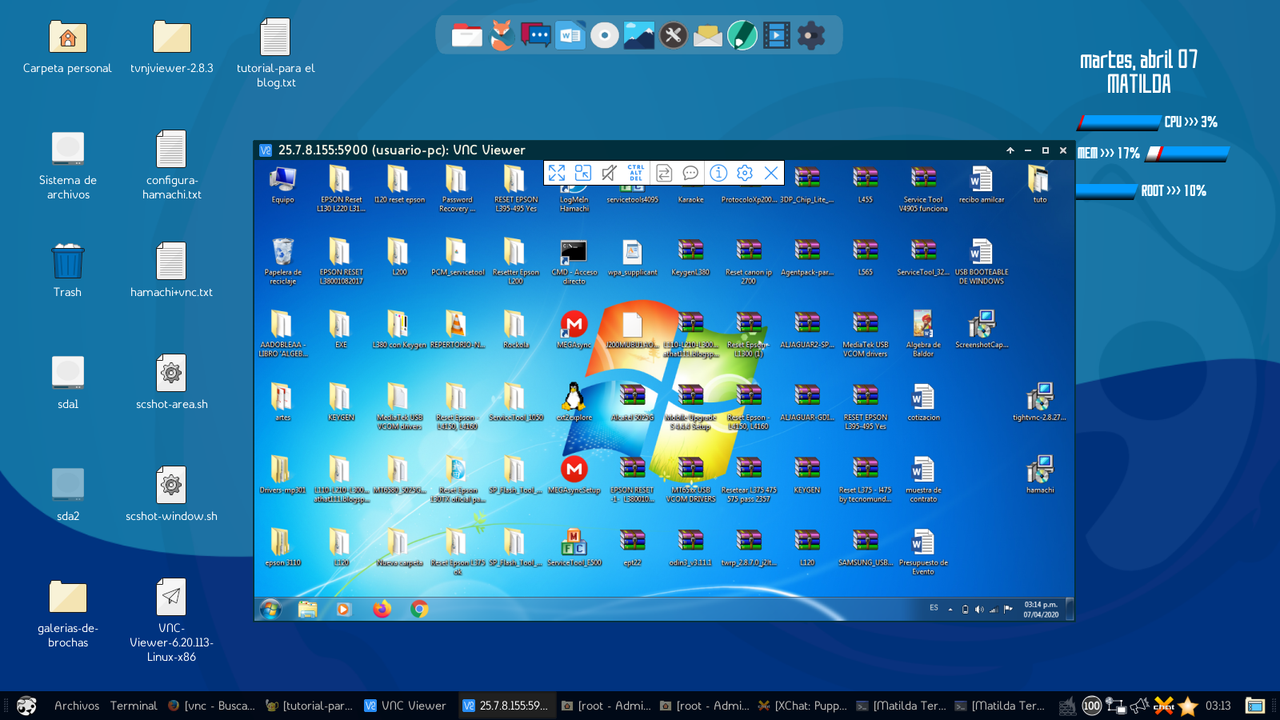Select MEGAsync icon in remote desktop
The image size is (1280, 720).
574,329
